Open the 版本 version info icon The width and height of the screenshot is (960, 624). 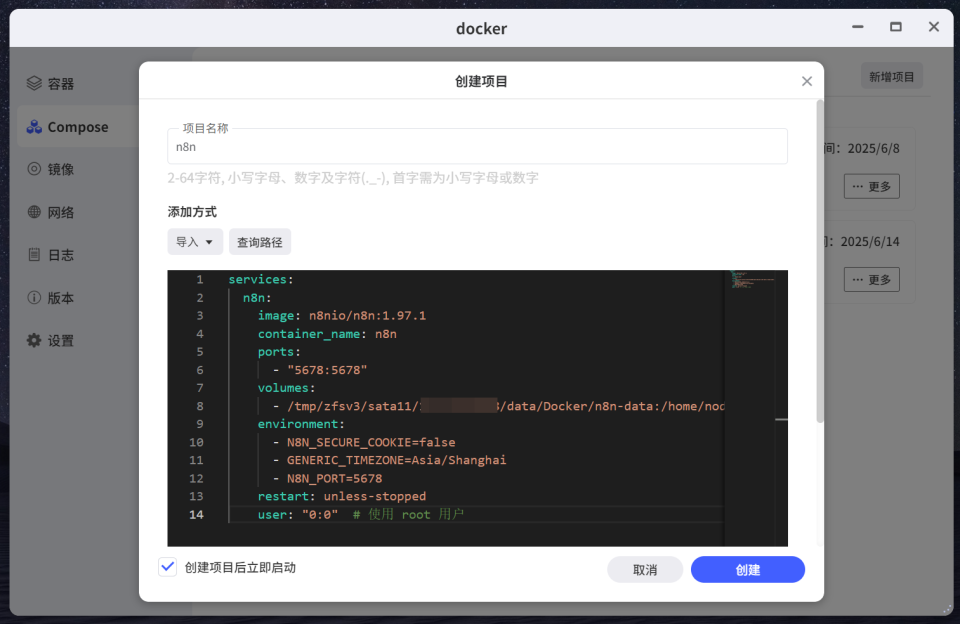point(34,298)
